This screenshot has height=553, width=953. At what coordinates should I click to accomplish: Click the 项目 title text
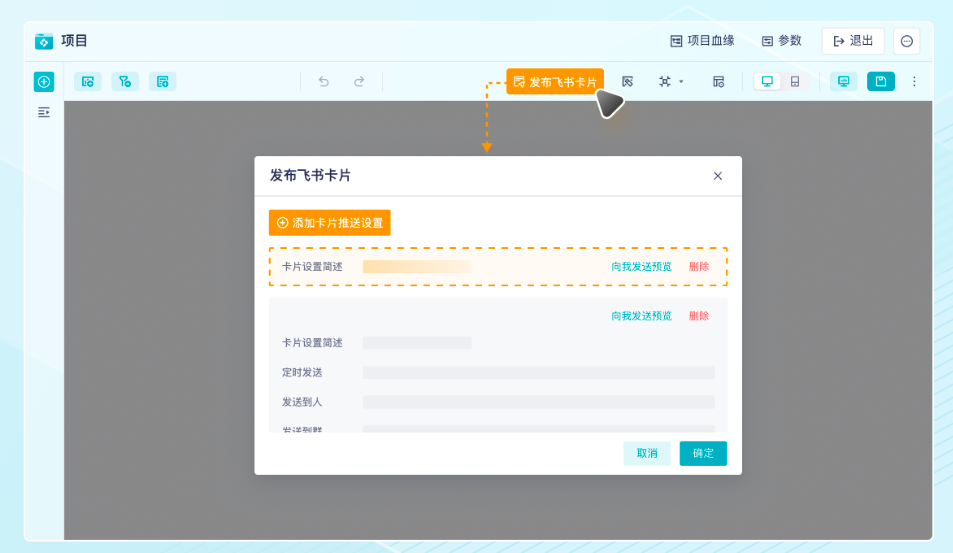(x=74, y=41)
